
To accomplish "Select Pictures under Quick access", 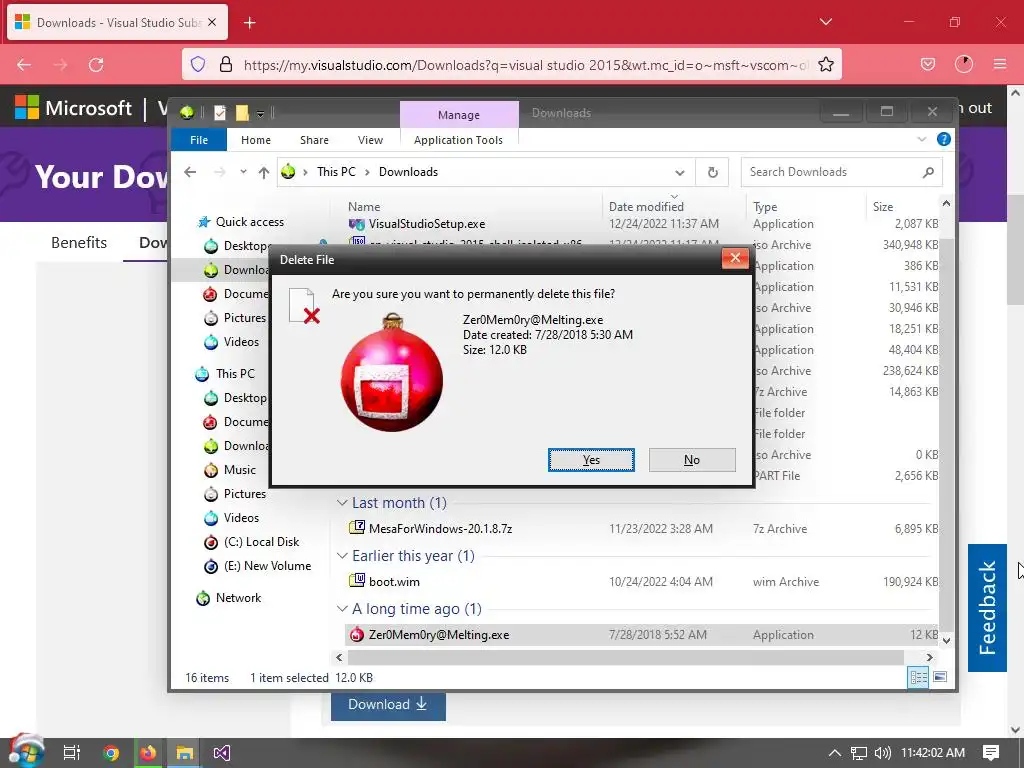I will pyautogui.click(x=244, y=317).
